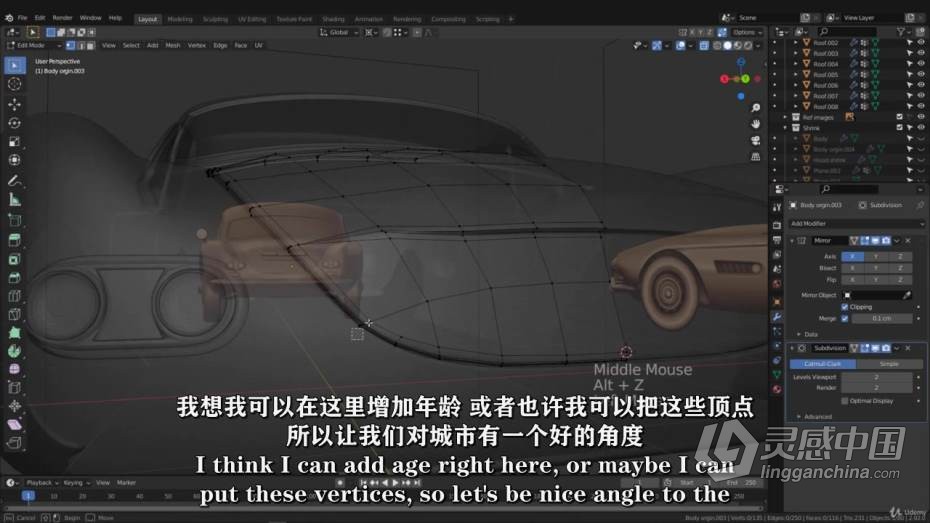Select the Smooth tool
The width and height of the screenshot is (930, 523).
point(15,369)
